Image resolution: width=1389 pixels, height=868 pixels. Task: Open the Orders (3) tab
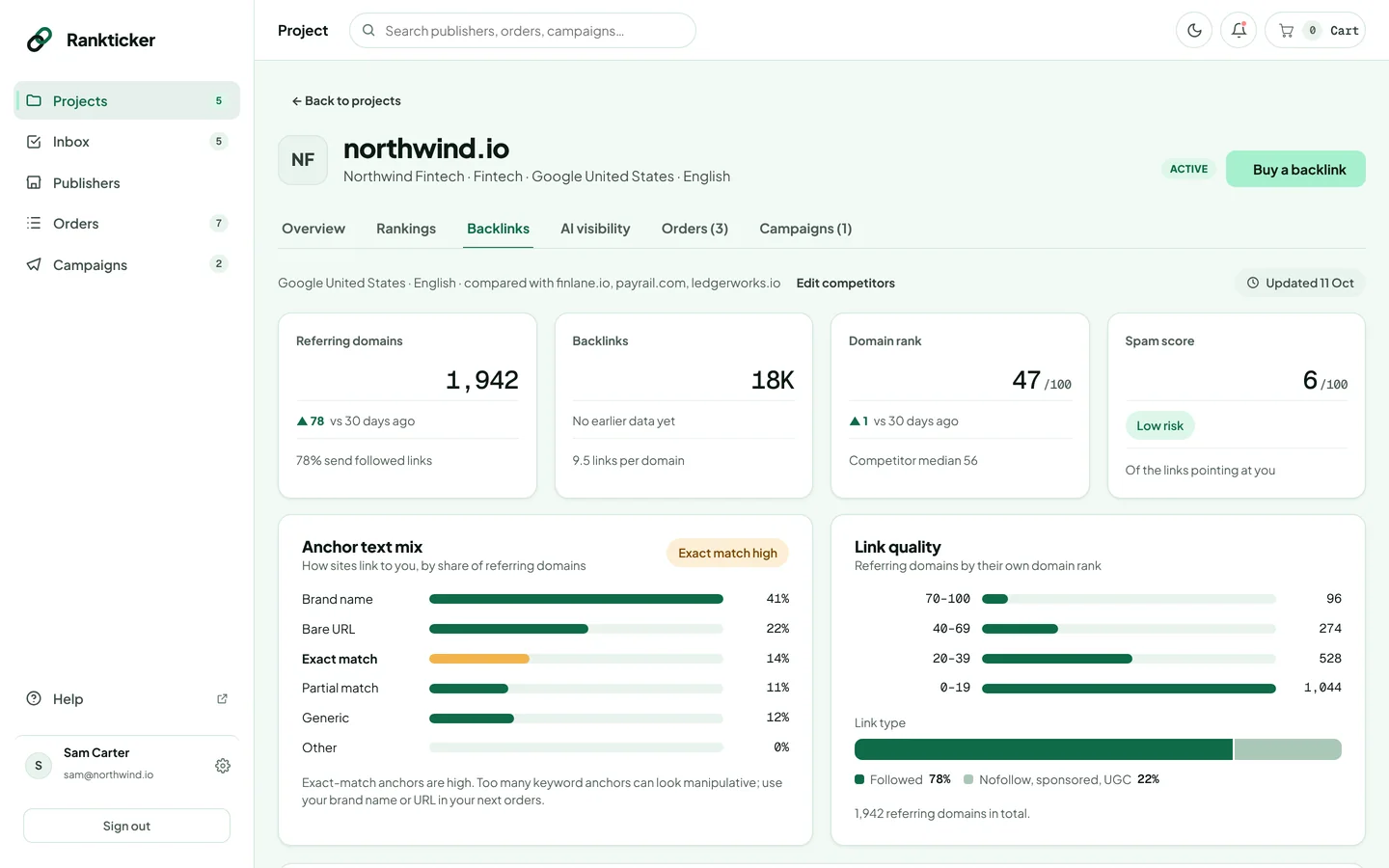pos(694,229)
